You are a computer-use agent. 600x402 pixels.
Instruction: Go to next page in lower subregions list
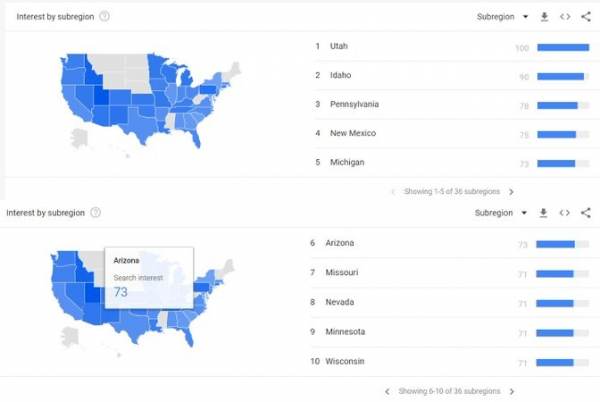pos(512,391)
